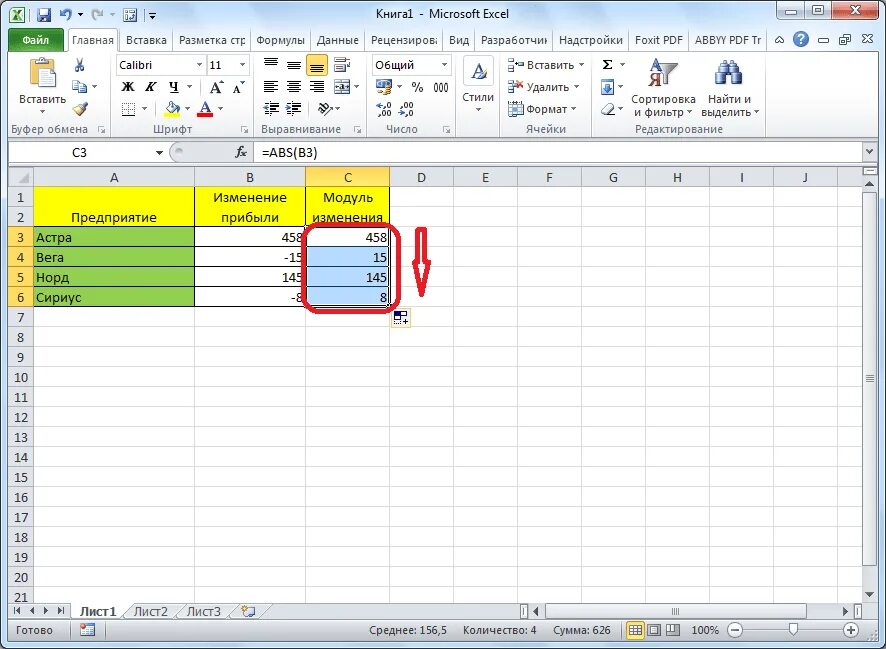Click the Paste clipboard icon
Viewport: 886px width, 649px height.
pos(42,73)
